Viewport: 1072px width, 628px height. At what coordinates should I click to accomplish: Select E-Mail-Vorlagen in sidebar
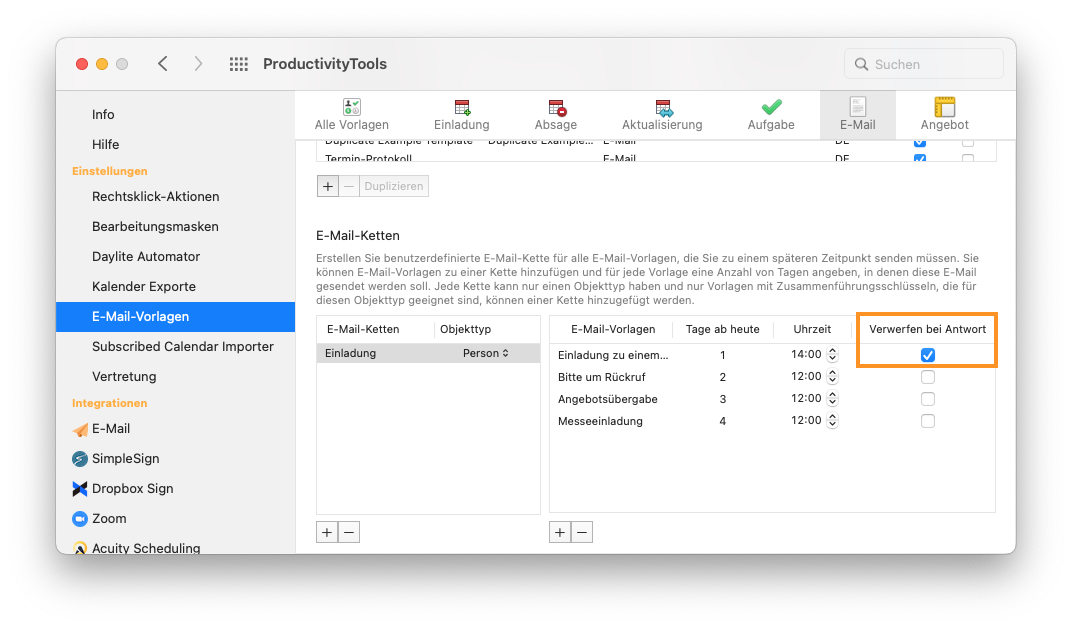click(176, 316)
